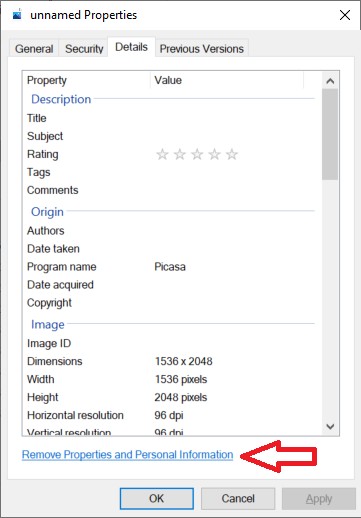Click the Picasa value
The image size is (361, 518).
click(170, 267)
